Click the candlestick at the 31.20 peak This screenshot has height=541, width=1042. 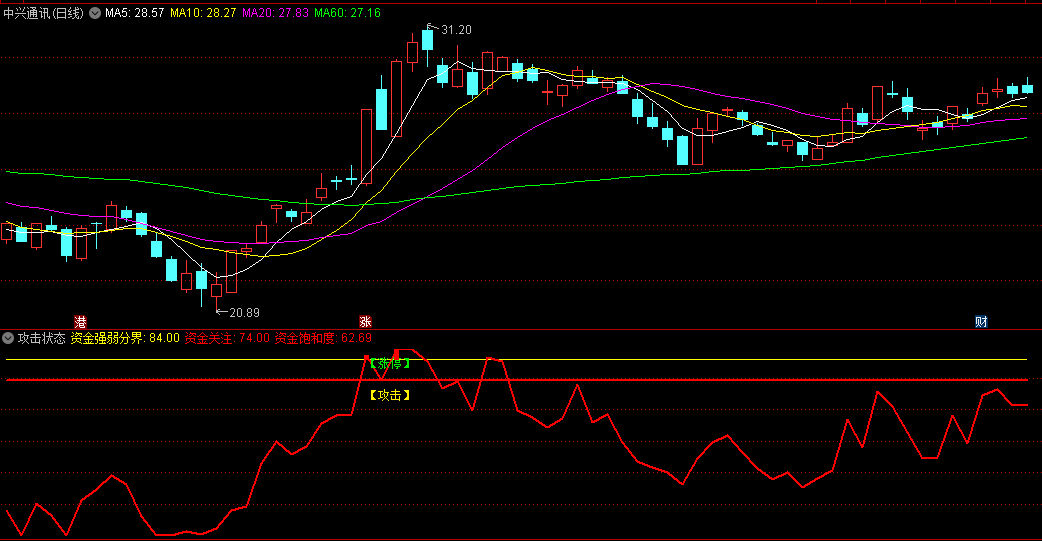point(427,42)
